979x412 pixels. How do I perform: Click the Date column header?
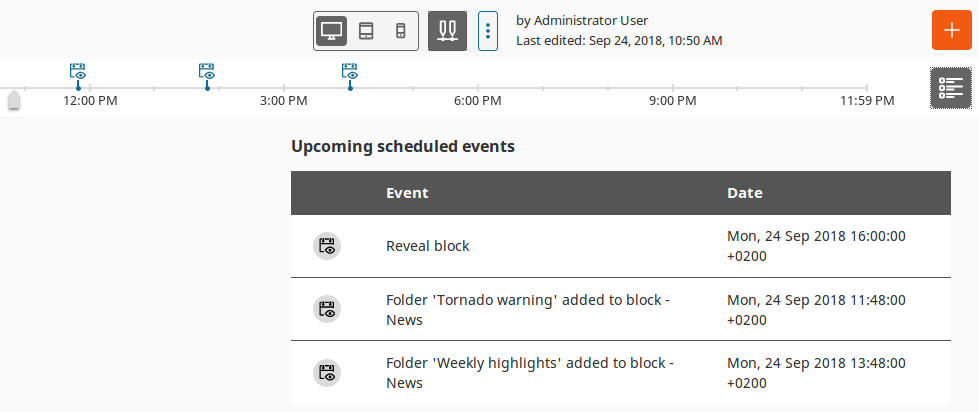[x=744, y=193]
